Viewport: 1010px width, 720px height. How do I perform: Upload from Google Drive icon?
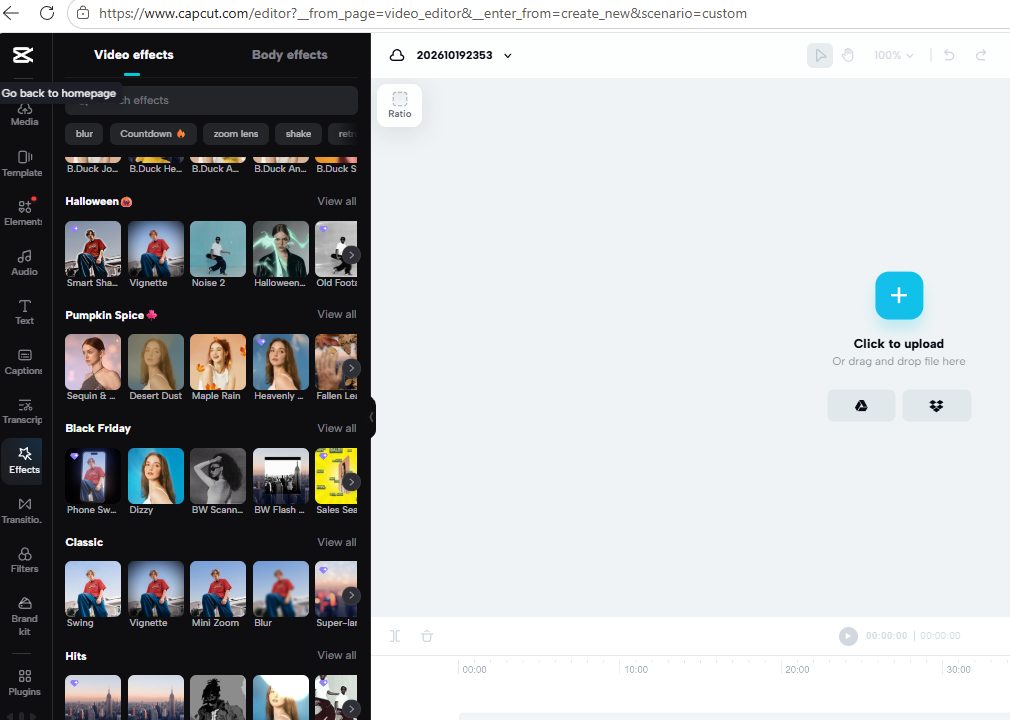pyautogui.click(x=861, y=406)
